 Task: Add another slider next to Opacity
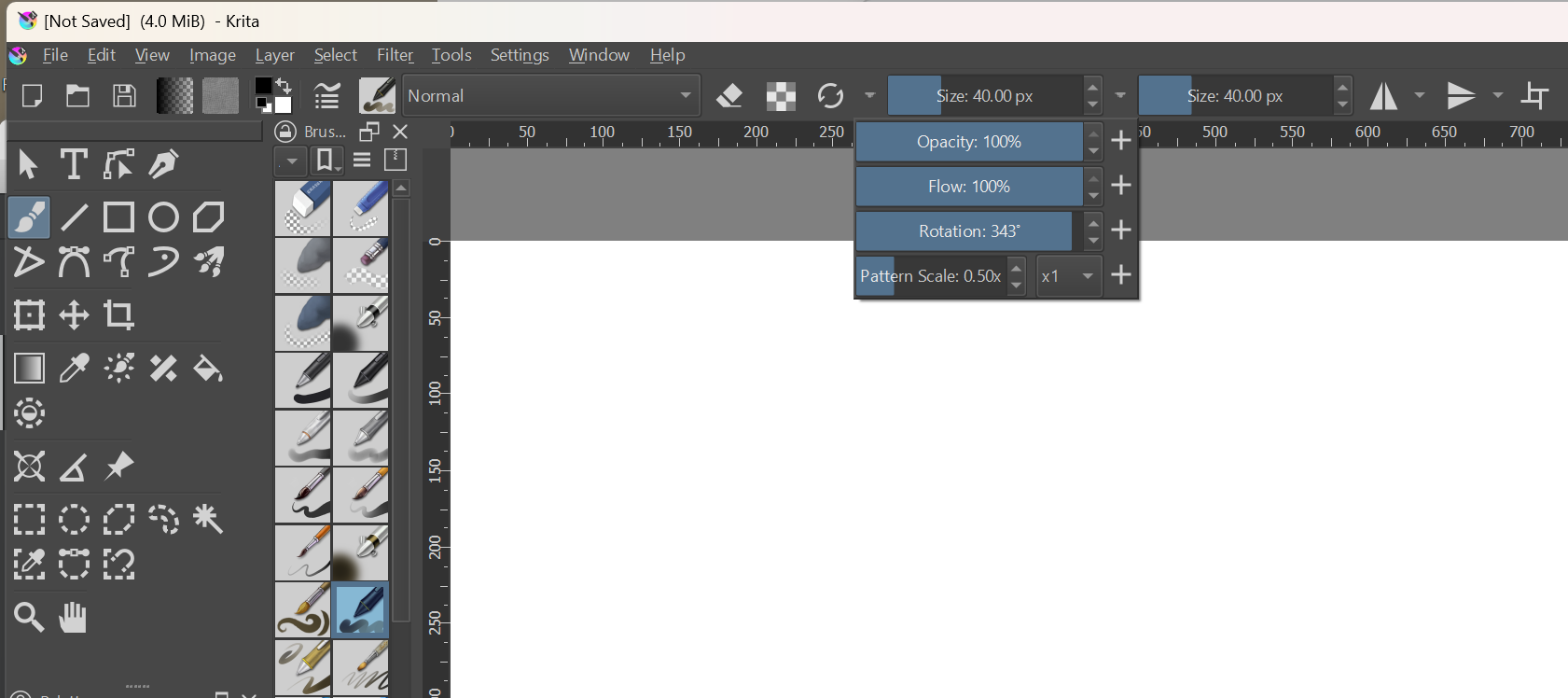click(1121, 141)
